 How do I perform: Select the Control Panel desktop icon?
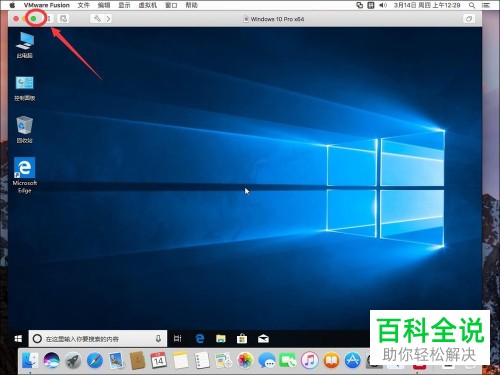pos(25,88)
